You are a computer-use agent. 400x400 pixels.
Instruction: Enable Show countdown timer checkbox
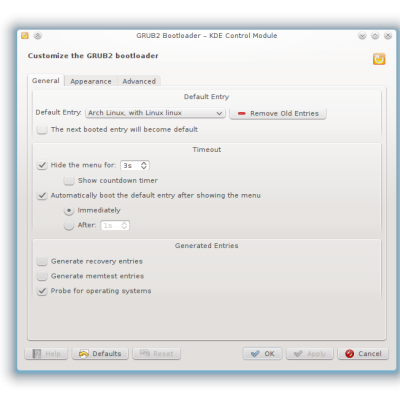69,180
